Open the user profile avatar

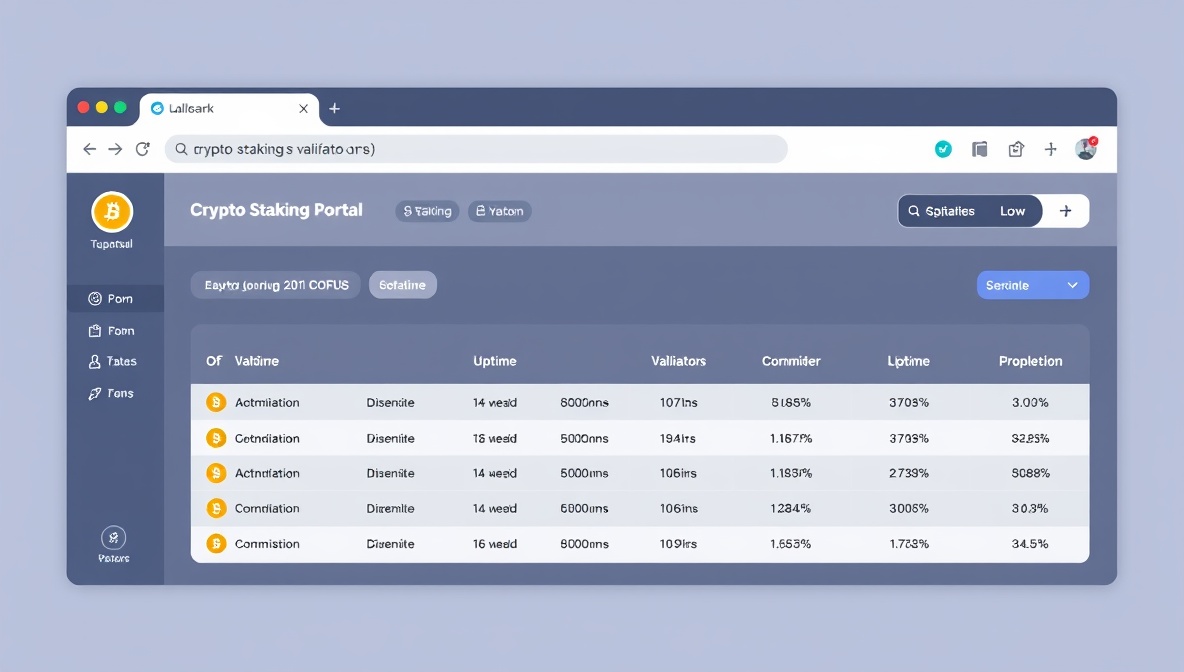[1086, 148]
